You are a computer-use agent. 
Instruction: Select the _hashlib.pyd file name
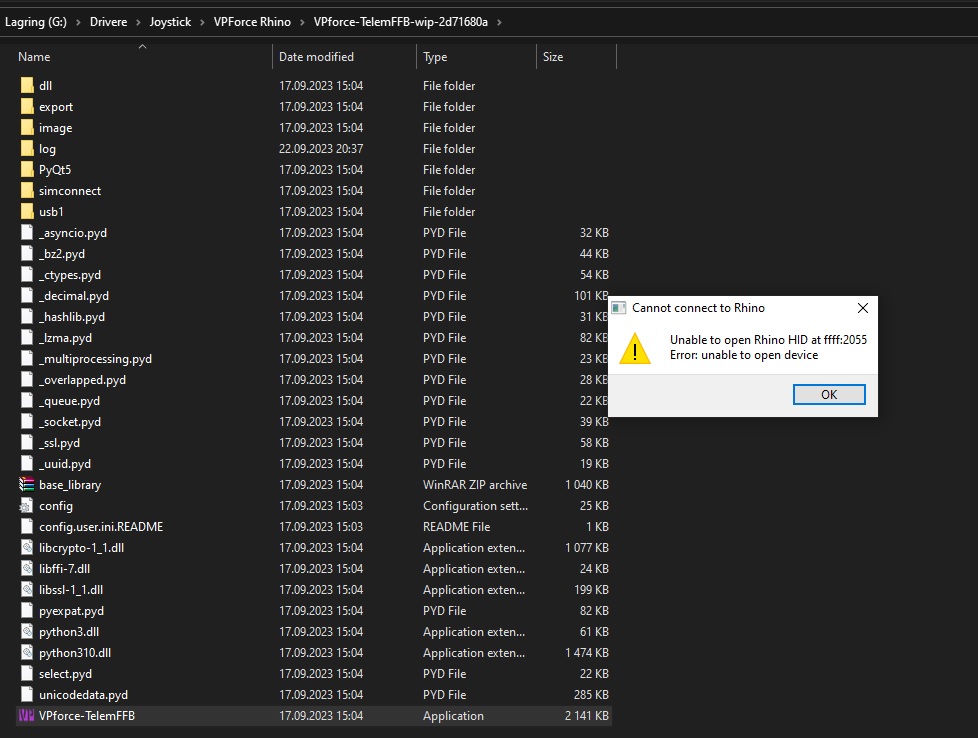(x=72, y=316)
